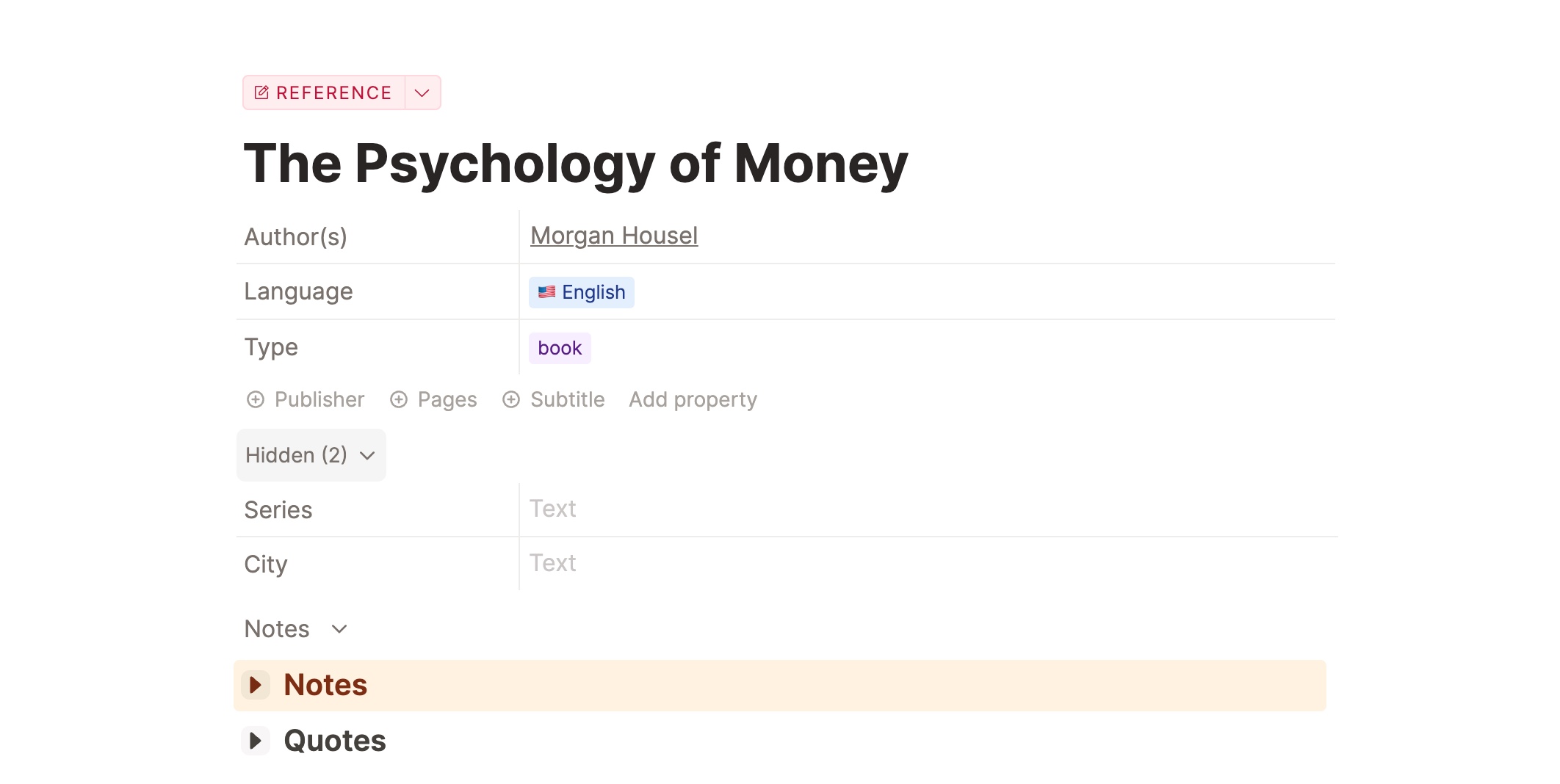Expand the Notes toggle triangle
The height and width of the screenshot is (784, 1560).
point(256,685)
